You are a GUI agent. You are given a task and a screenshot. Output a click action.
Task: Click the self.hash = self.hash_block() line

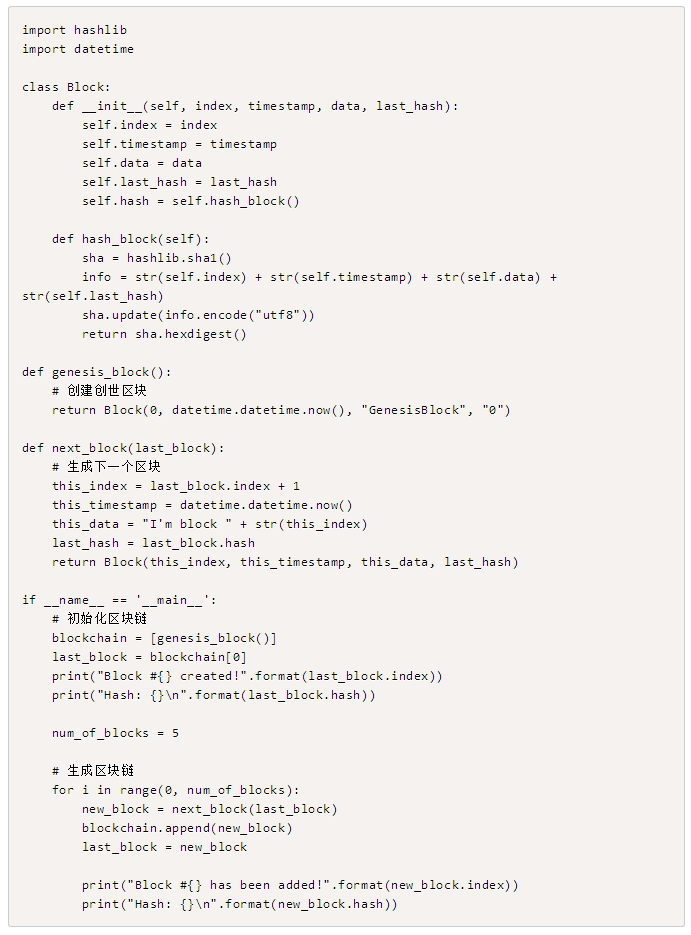[x=191, y=201]
